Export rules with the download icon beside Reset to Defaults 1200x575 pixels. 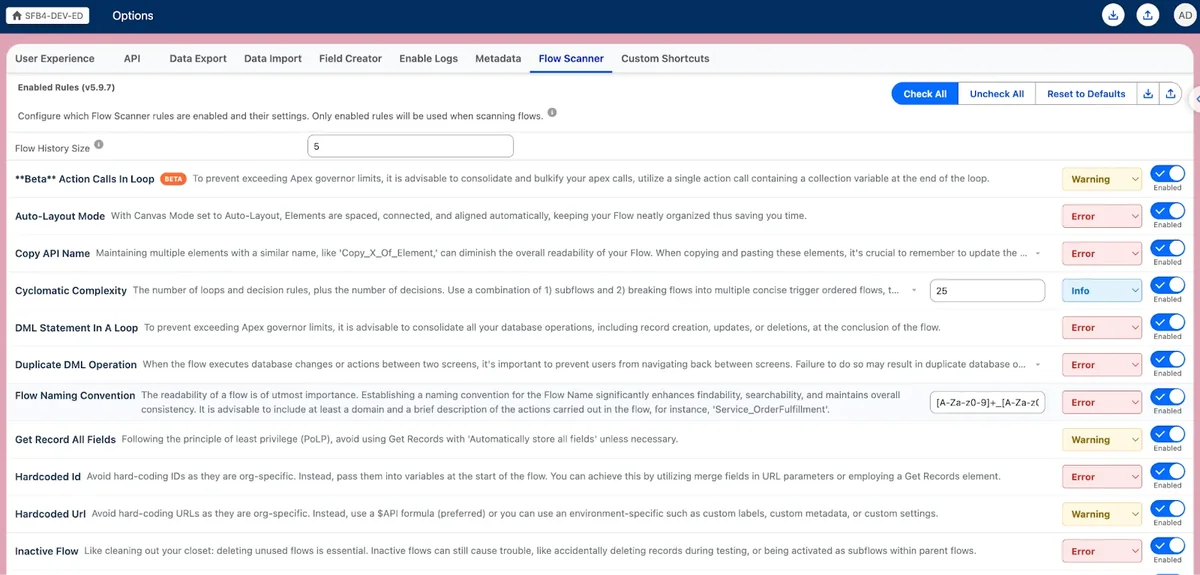tap(1148, 93)
